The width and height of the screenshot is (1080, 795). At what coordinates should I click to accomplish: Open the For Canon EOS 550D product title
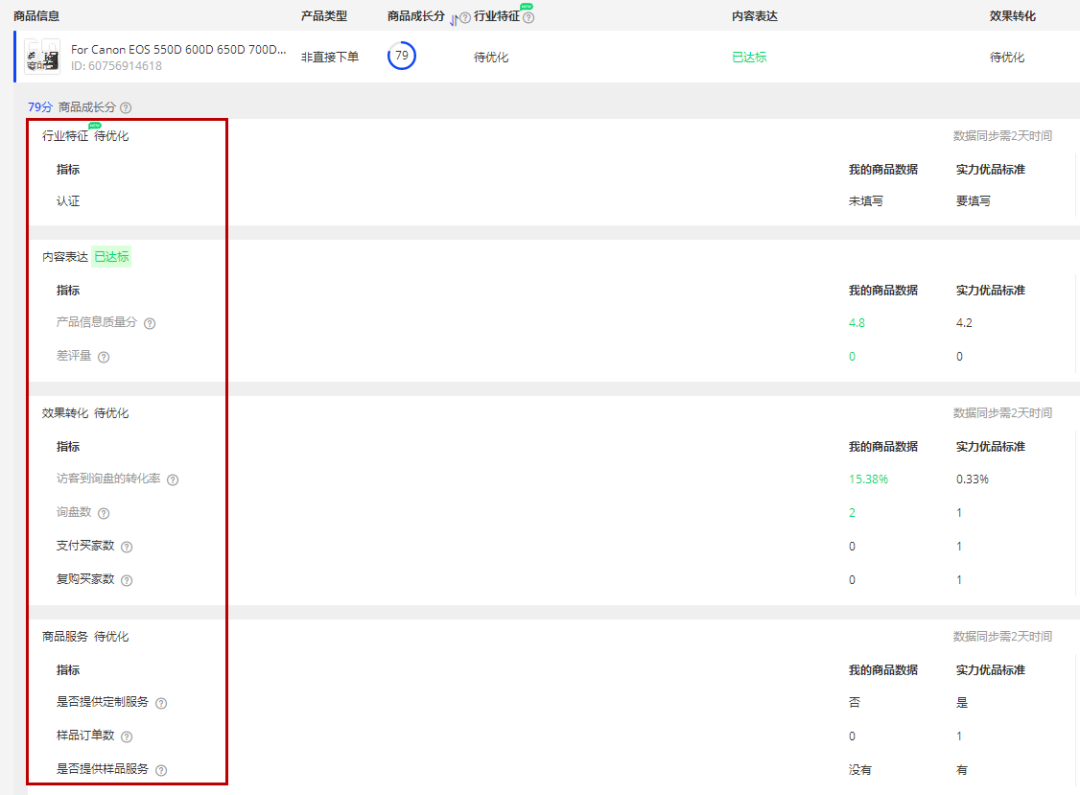(178, 49)
